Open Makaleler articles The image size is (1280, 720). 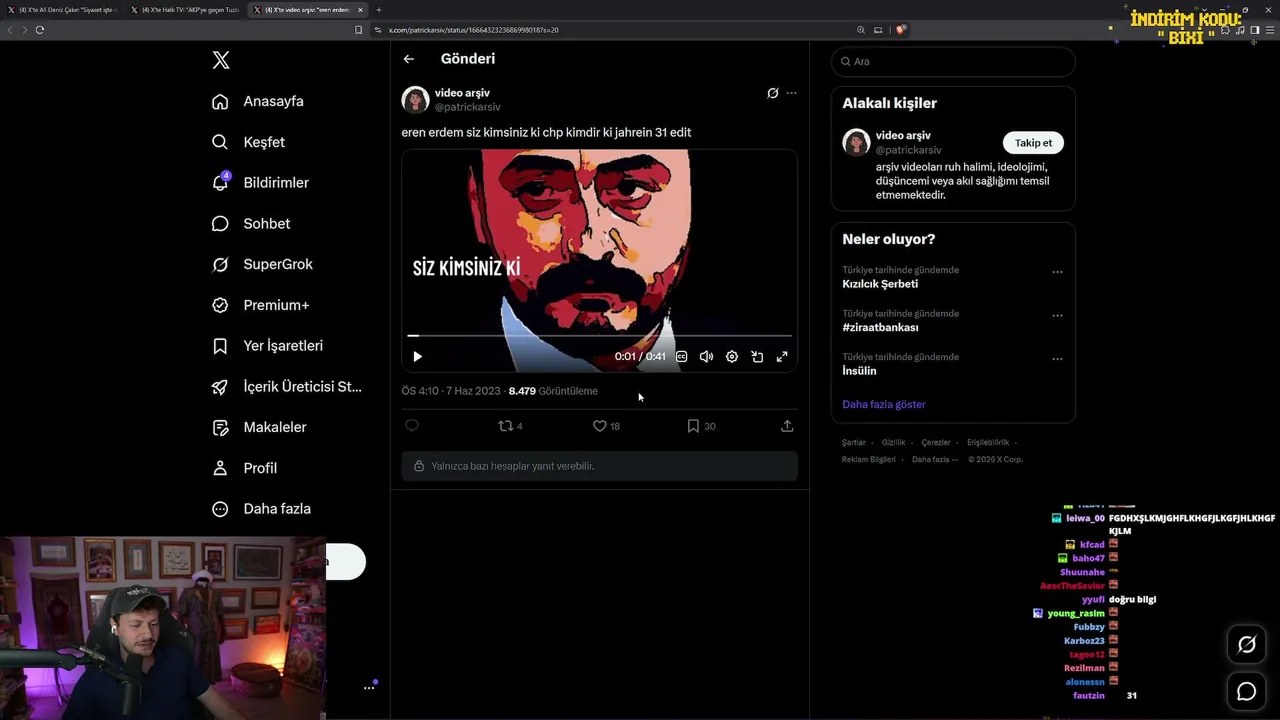pyautogui.click(x=259, y=427)
